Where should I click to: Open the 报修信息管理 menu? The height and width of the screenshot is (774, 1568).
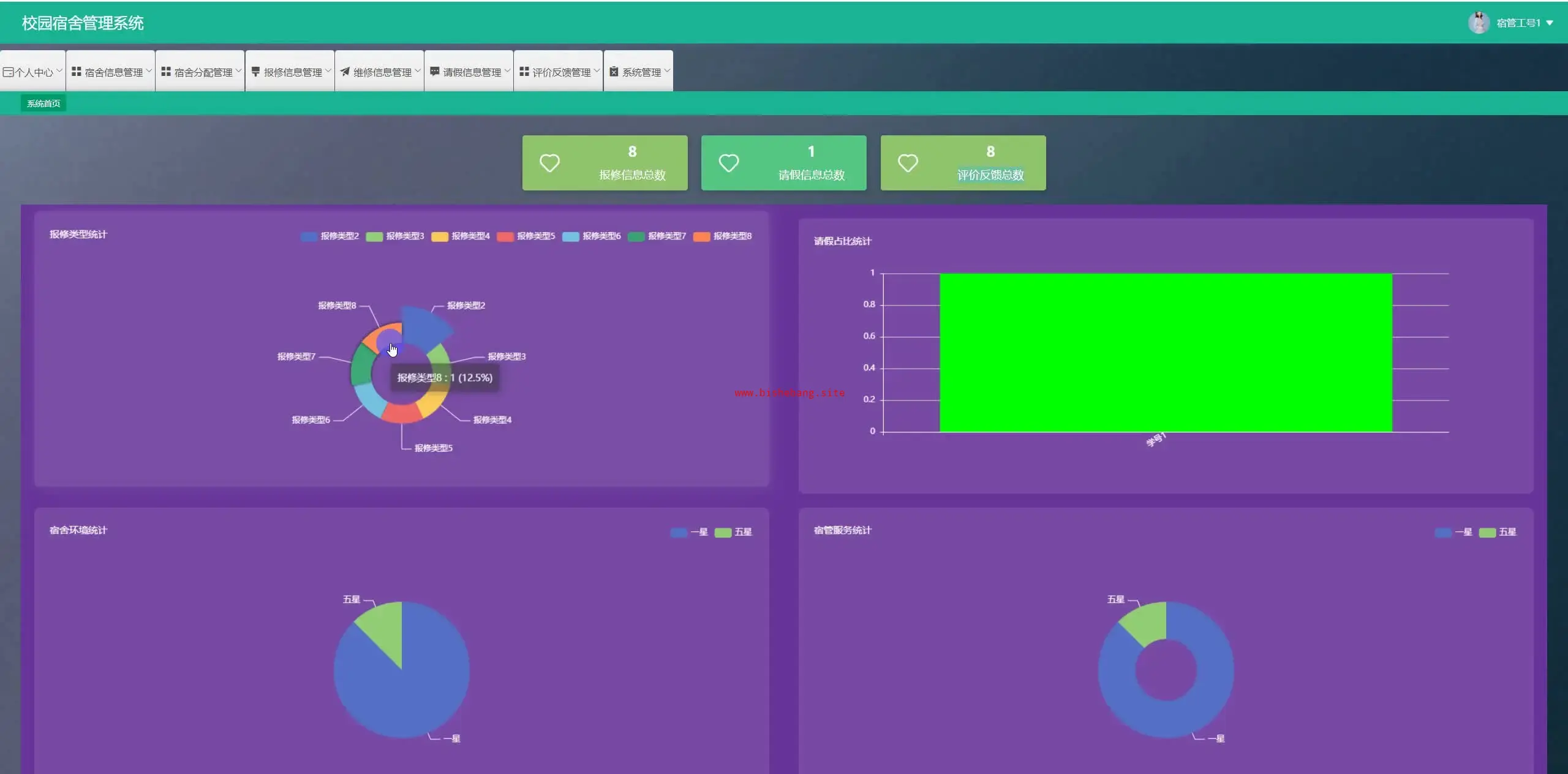click(292, 72)
